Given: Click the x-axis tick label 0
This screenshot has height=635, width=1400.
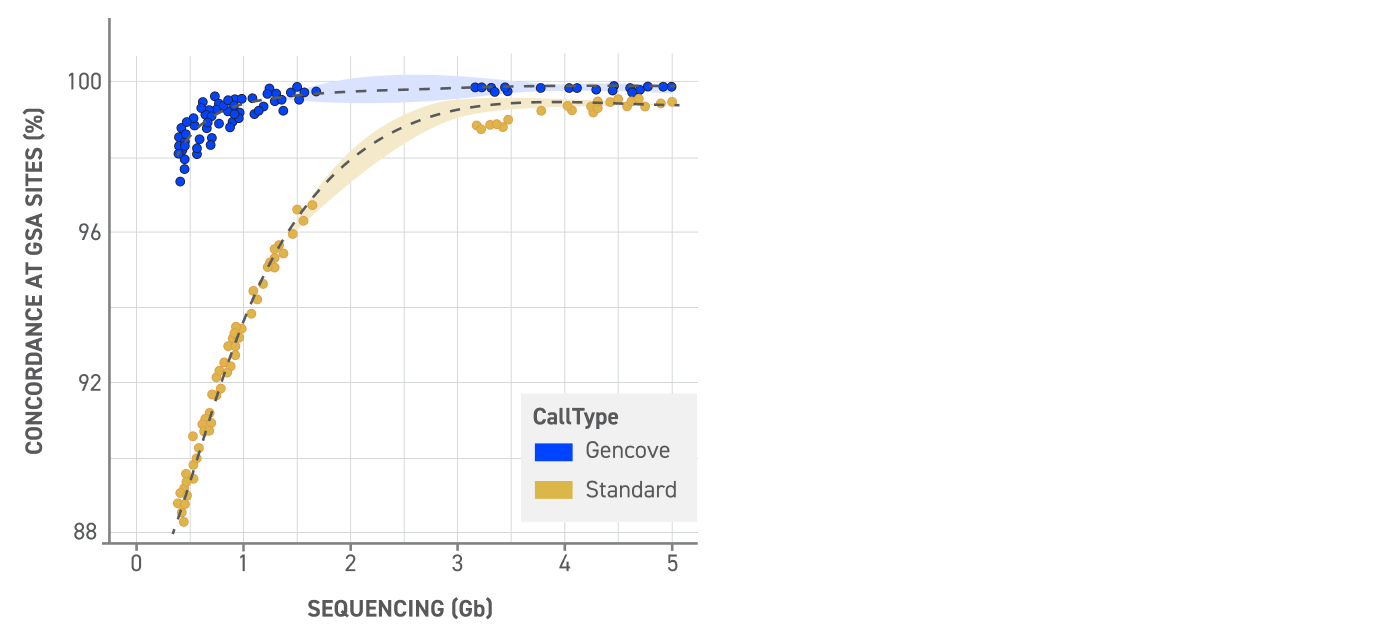Looking at the screenshot, I should pyautogui.click(x=136, y=563).
